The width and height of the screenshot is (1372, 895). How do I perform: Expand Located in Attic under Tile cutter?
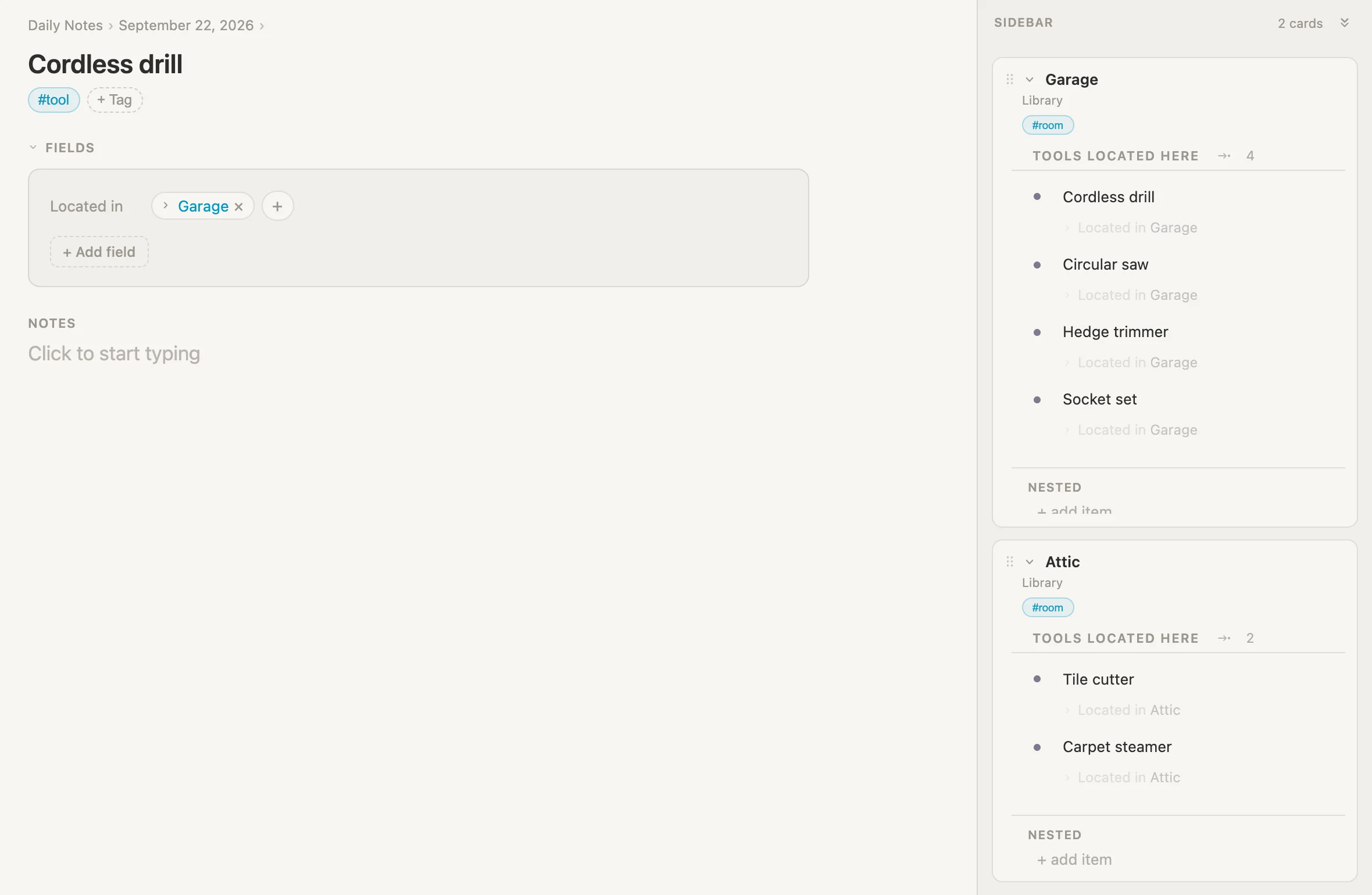tap(1067, 710)
